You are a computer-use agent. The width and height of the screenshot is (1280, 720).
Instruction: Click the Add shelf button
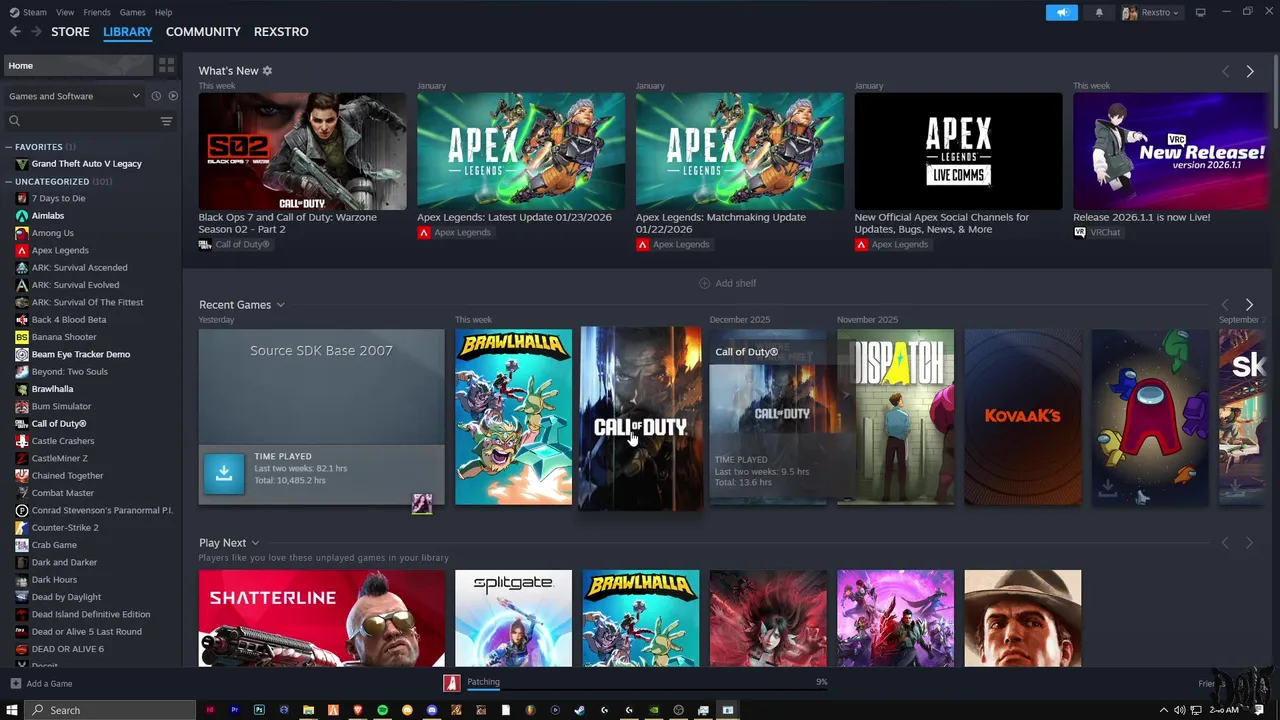point(727,283)
